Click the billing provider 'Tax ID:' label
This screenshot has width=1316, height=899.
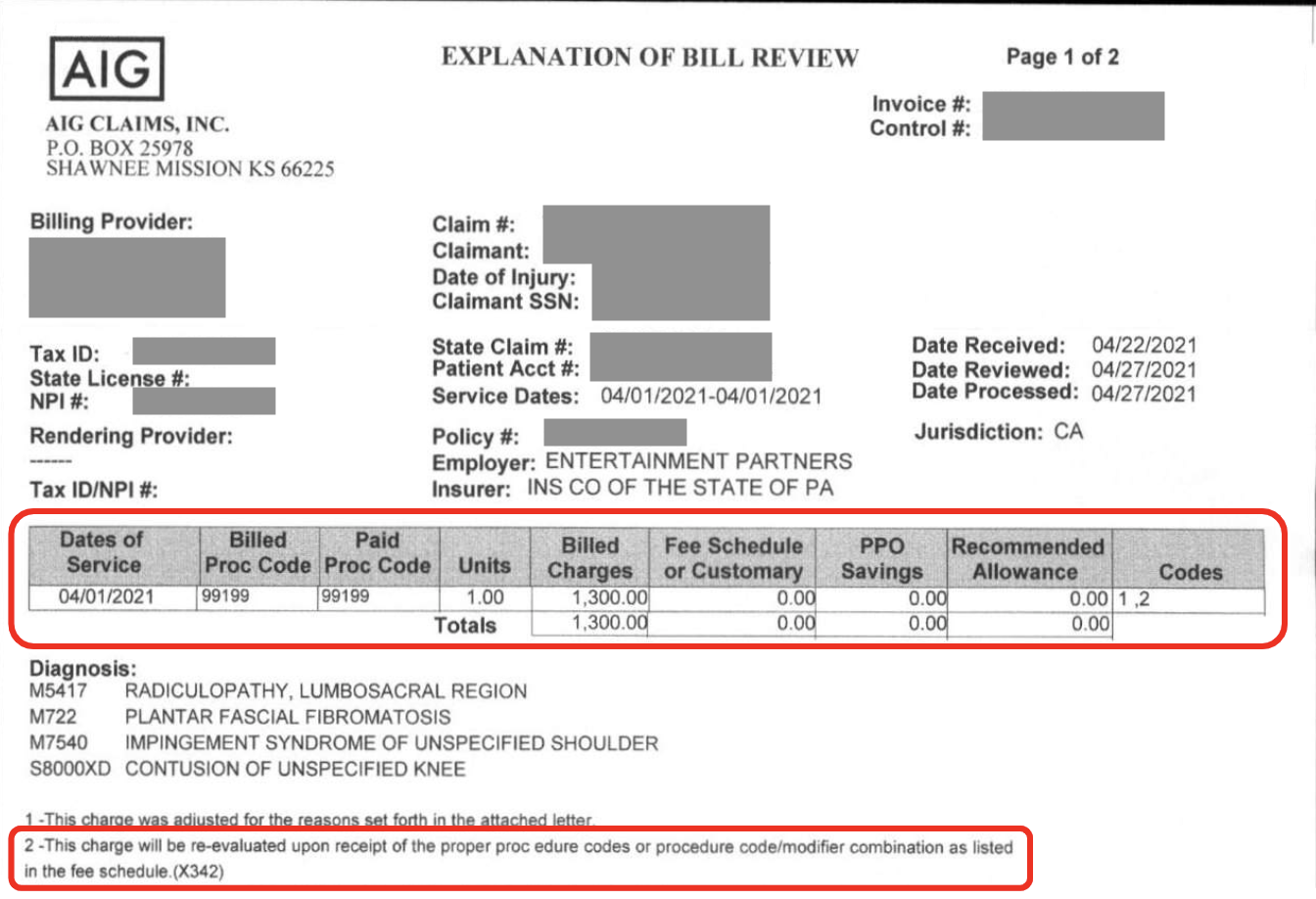[65, 355]
